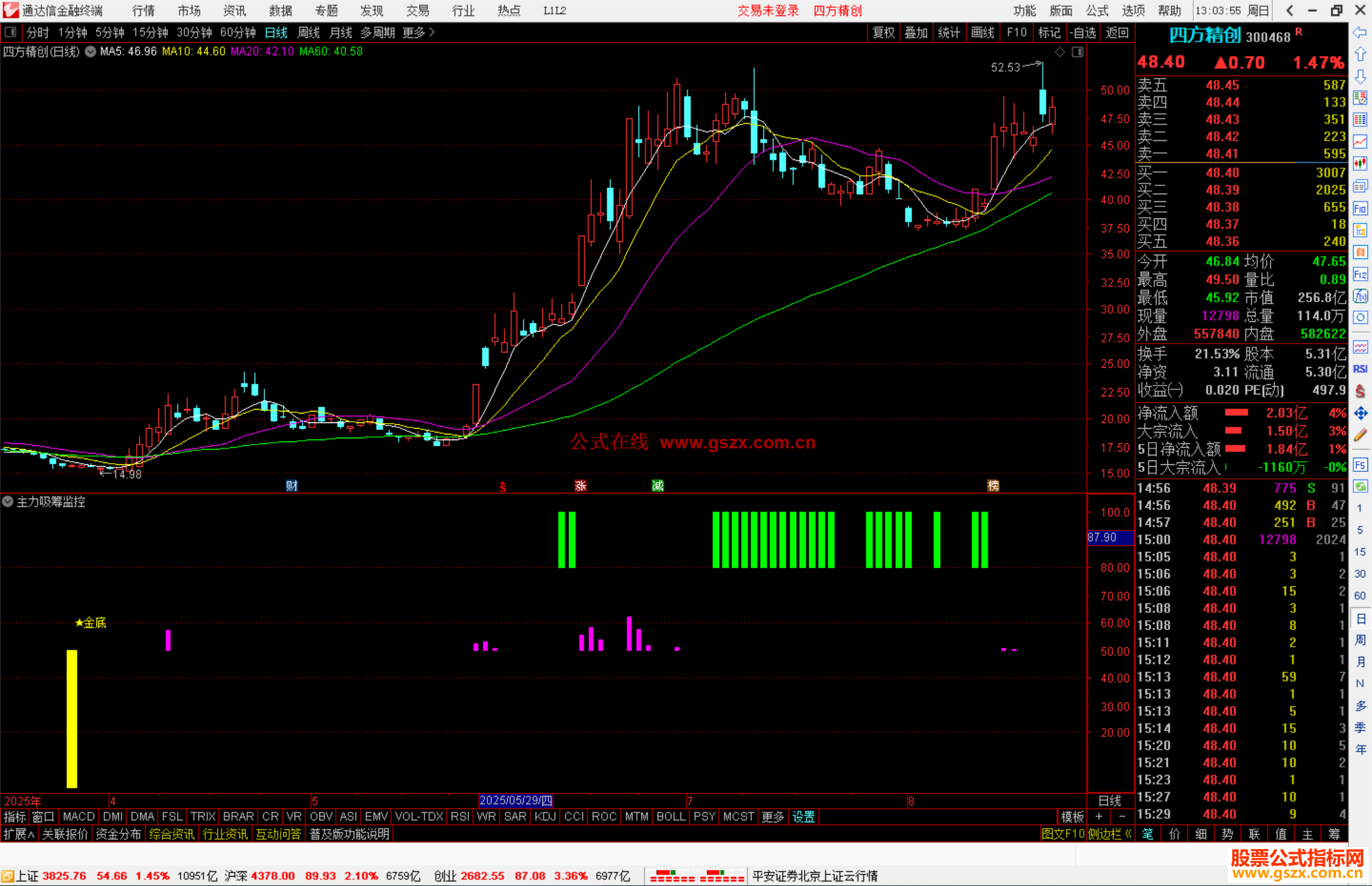Click the up arrow icon in right sidebar

click(1360, 54)
